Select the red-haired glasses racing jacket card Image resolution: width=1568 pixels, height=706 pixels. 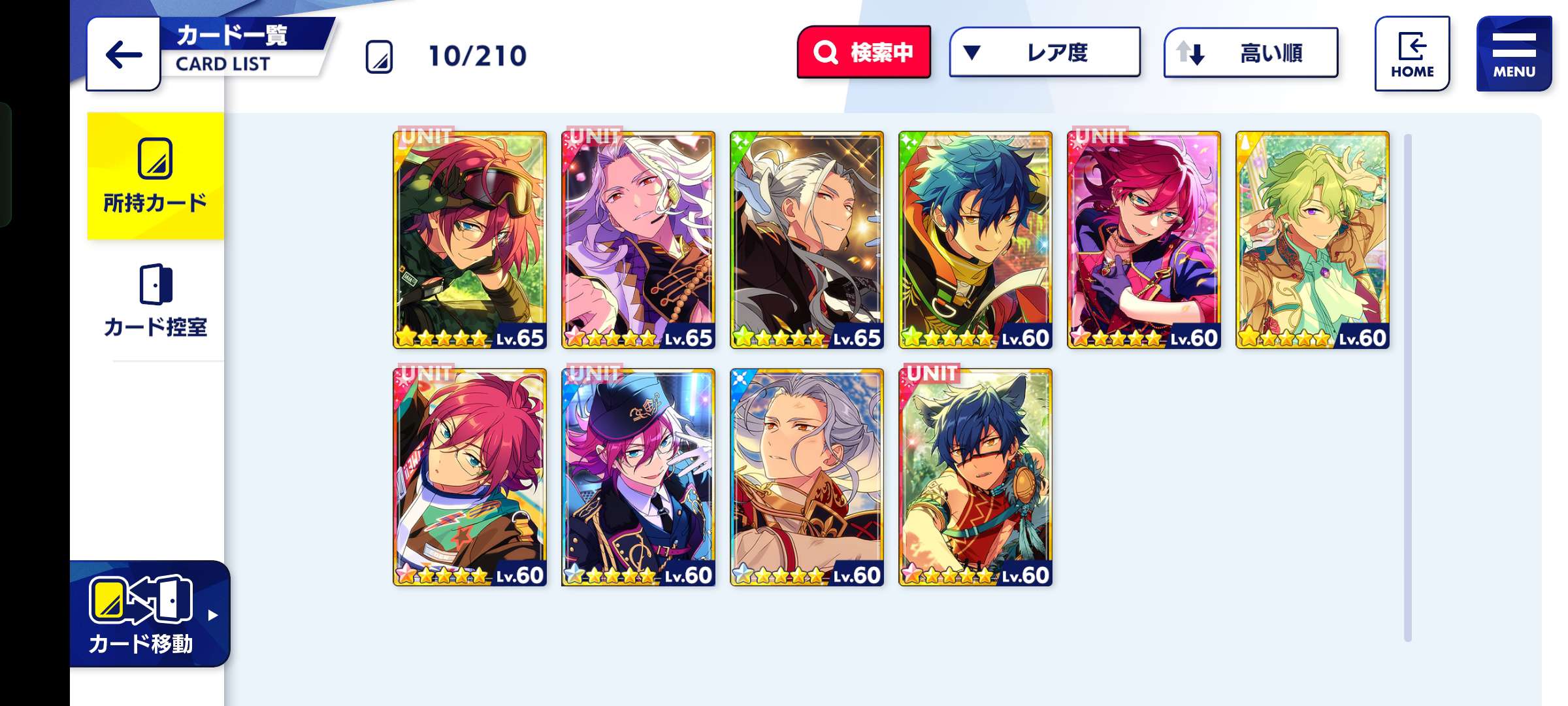click(x=470, y=477)
